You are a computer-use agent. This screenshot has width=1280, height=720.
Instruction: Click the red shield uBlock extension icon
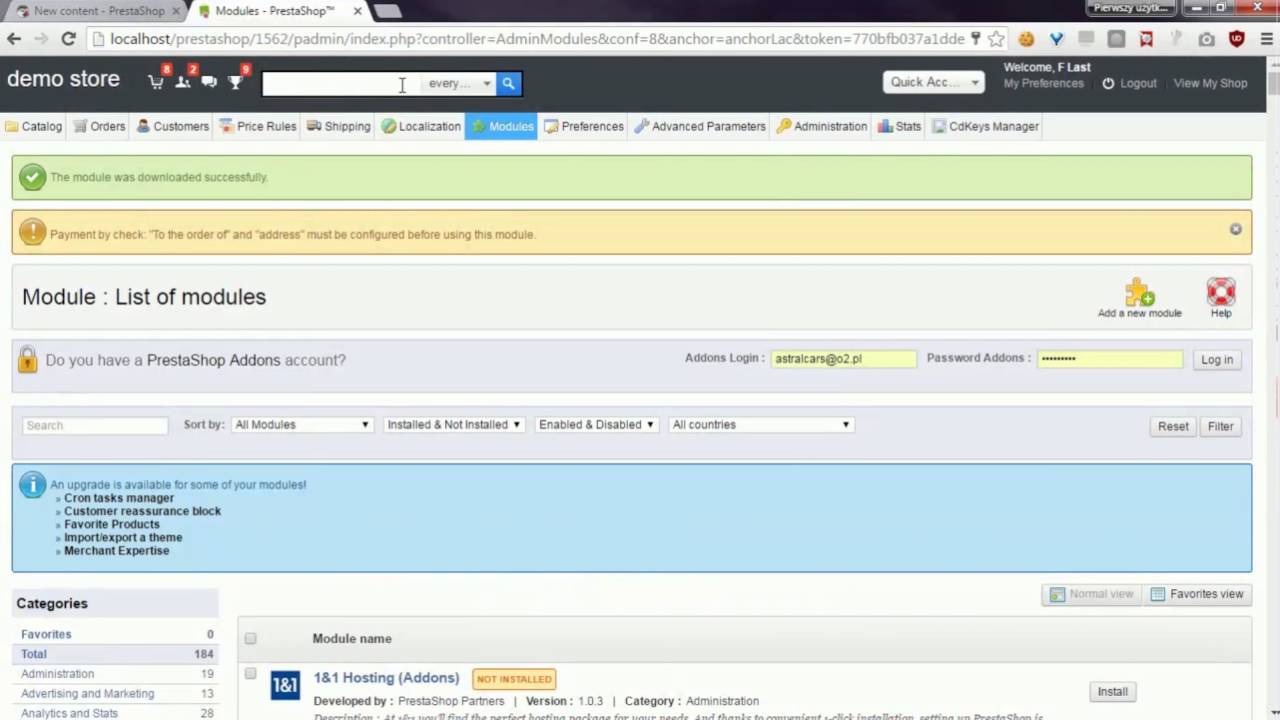[x=1237, y=39]
